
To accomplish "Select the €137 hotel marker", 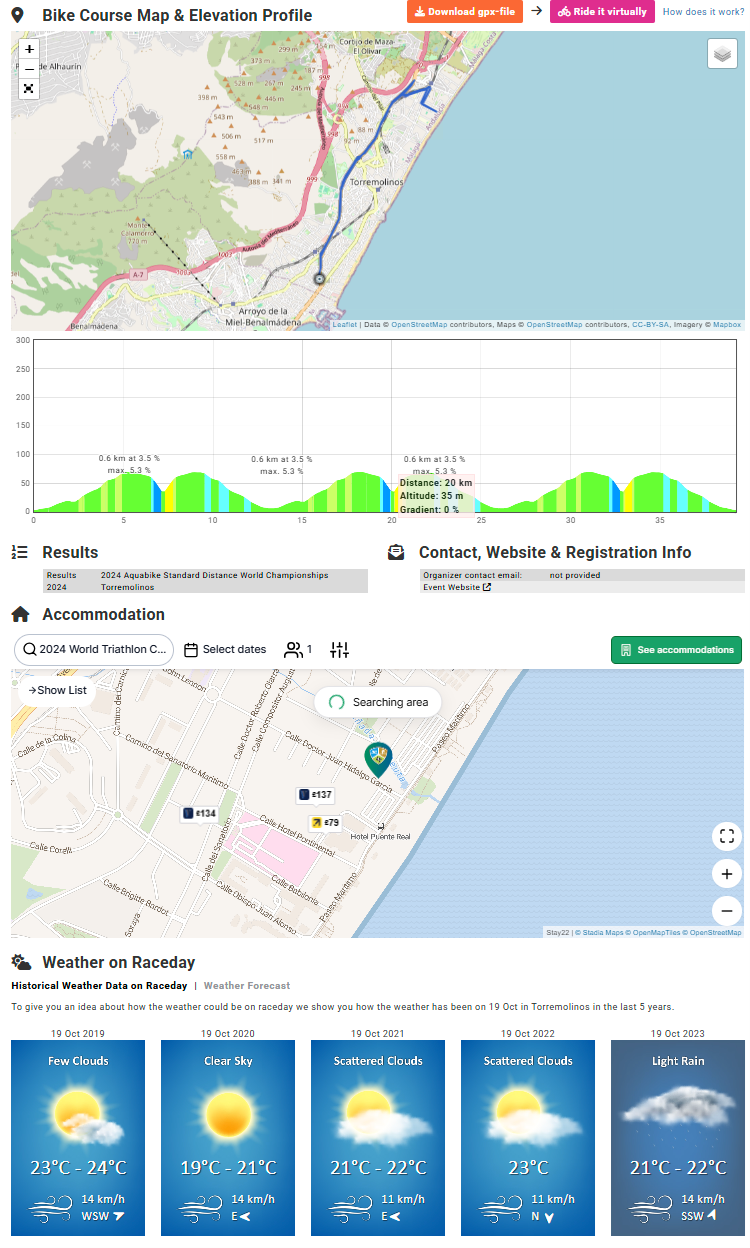I will [x=315, y=795].
